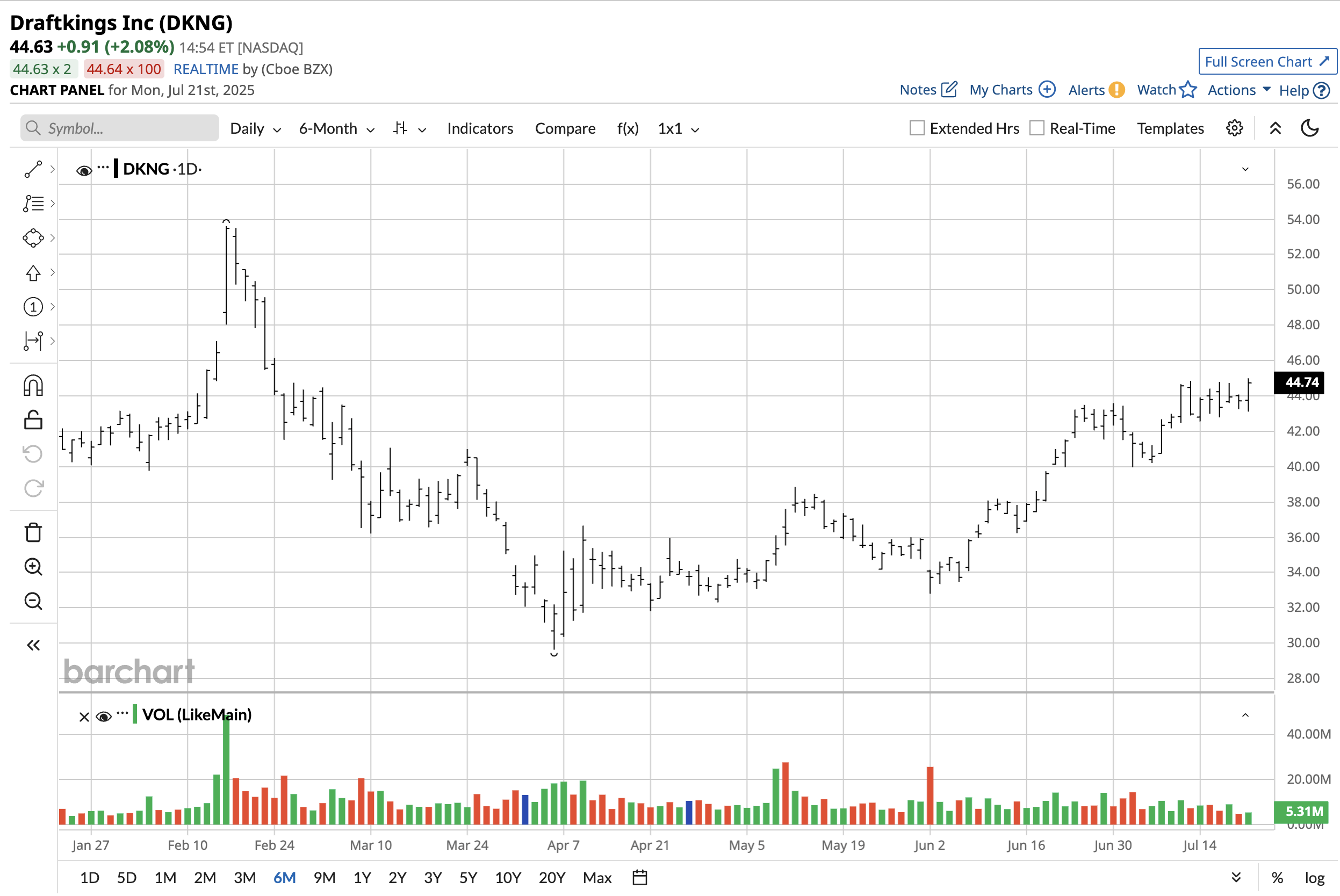
Task: Open the Daily frequency dropdown
Action: click(255, 128)
